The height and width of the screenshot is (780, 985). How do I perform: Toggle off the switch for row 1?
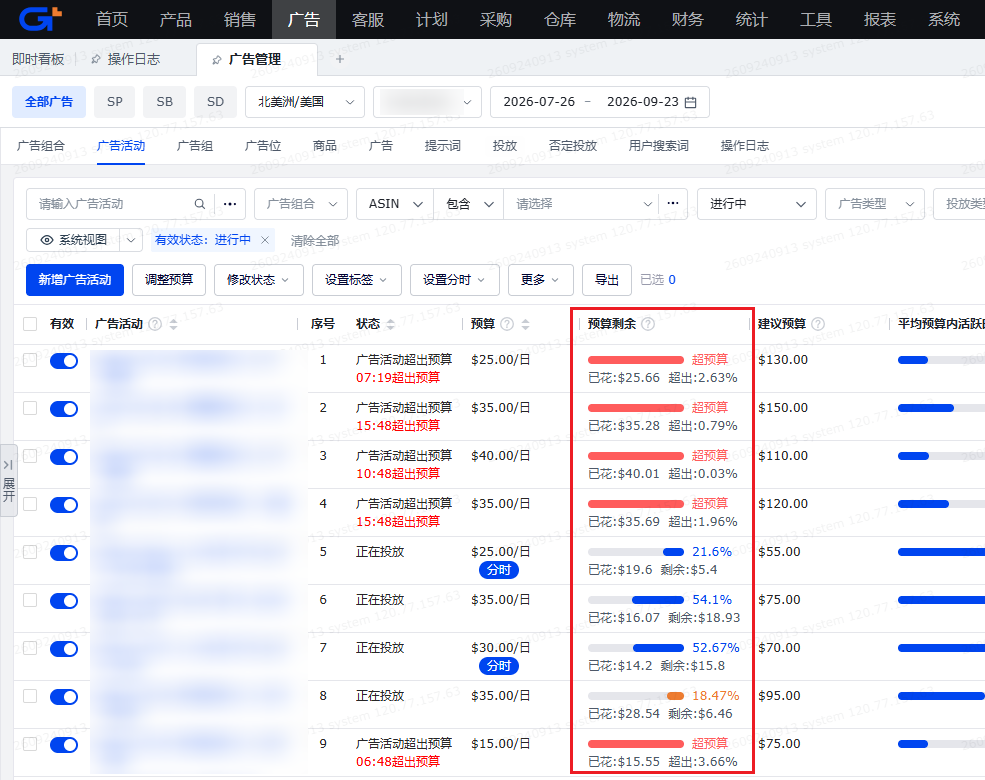(x=64, y=361)
